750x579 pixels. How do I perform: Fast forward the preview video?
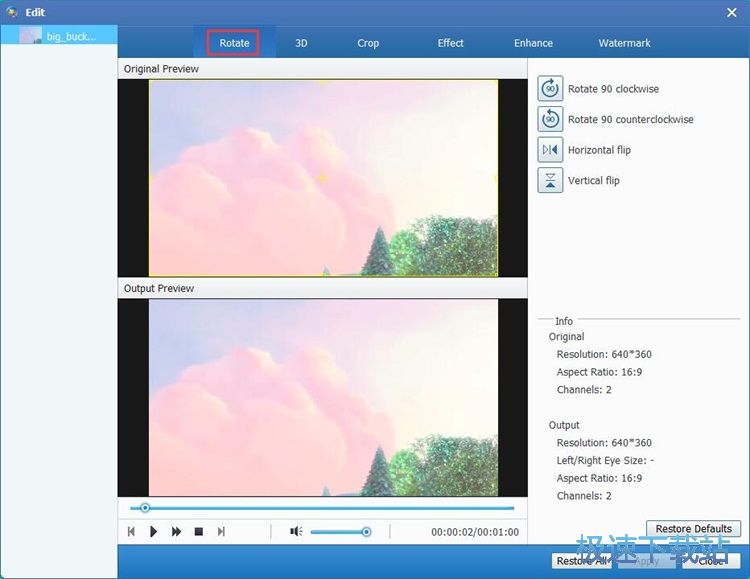(176, 532)
